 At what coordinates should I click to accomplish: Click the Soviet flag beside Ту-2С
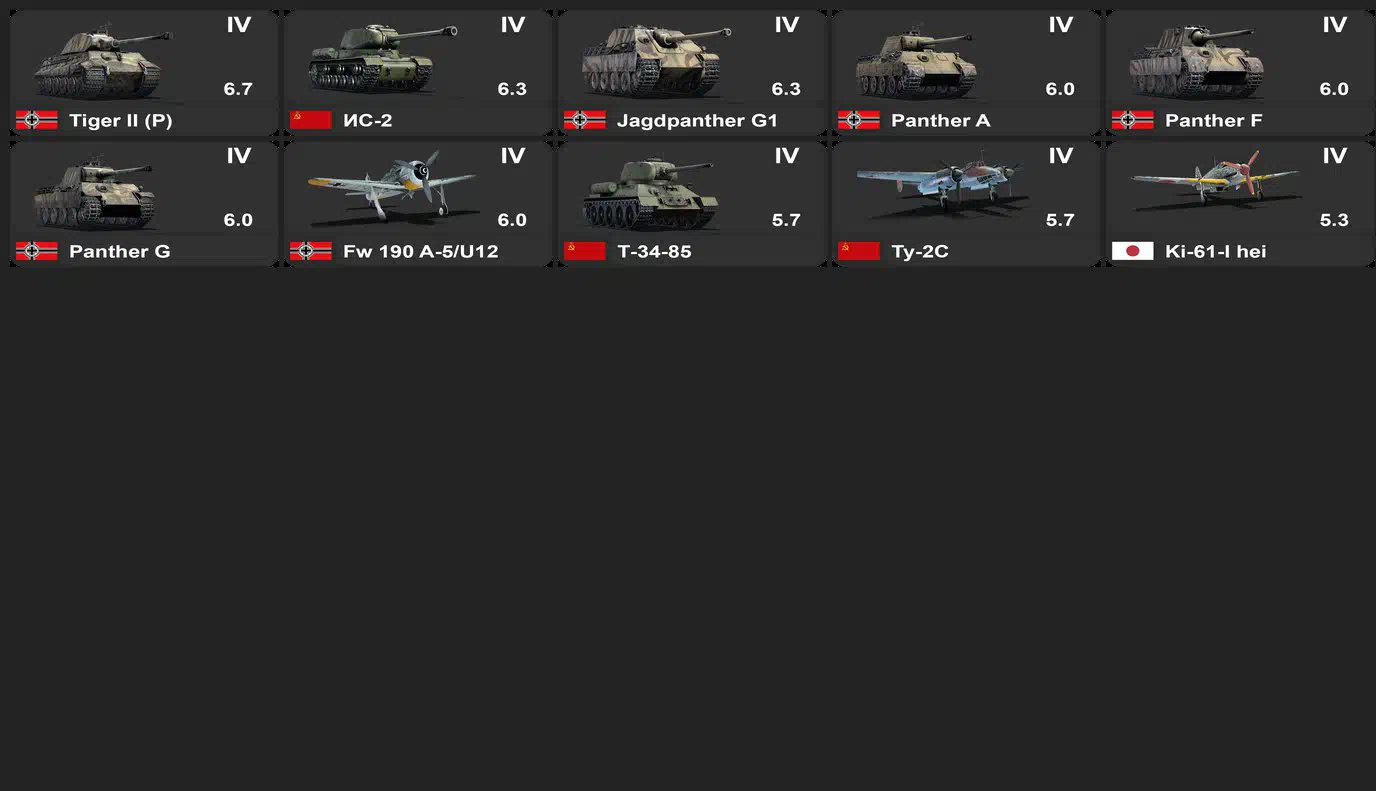pyautogui.click(x=859, y=251)
